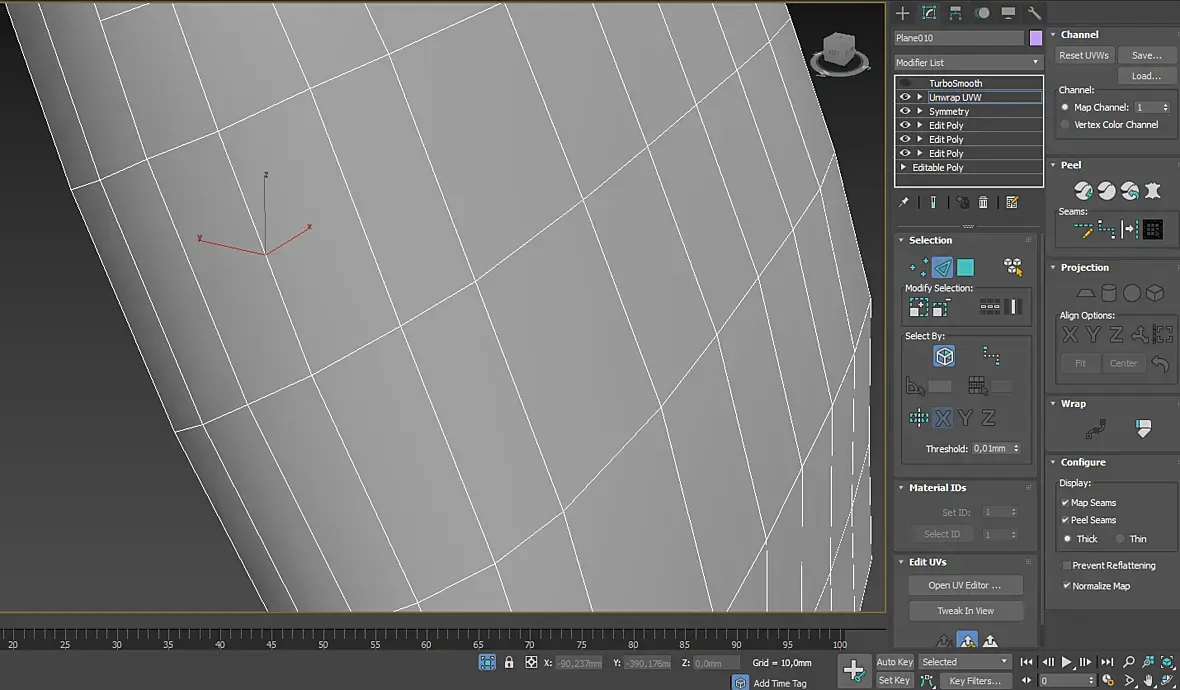Screen dimensions: 1180x690
Task: Click the Reset UVWs button
Action: tap(1084, 56)
